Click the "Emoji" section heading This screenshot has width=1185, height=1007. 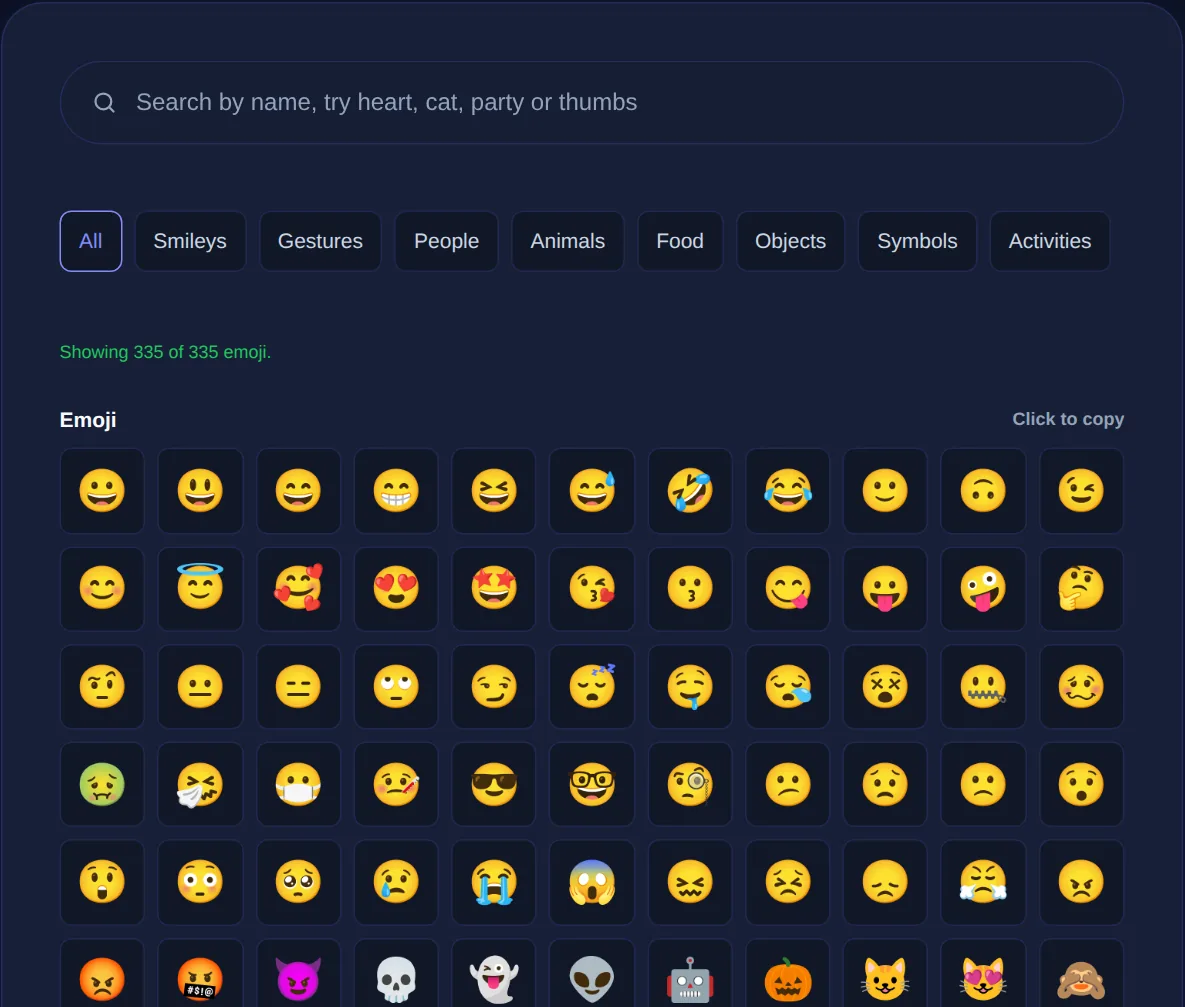coord(88,420)
